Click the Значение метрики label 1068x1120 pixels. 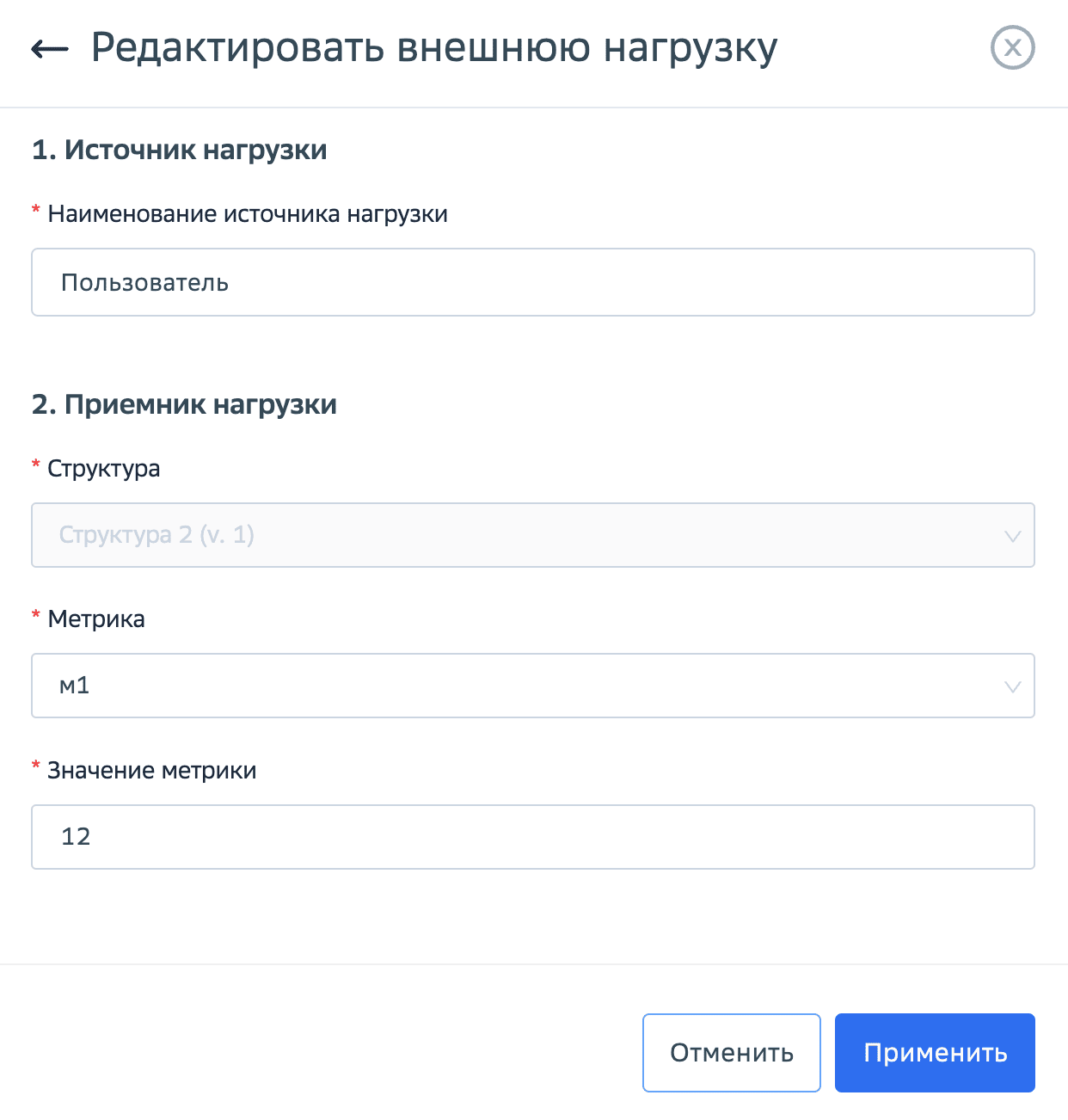(x=151, y=770)
